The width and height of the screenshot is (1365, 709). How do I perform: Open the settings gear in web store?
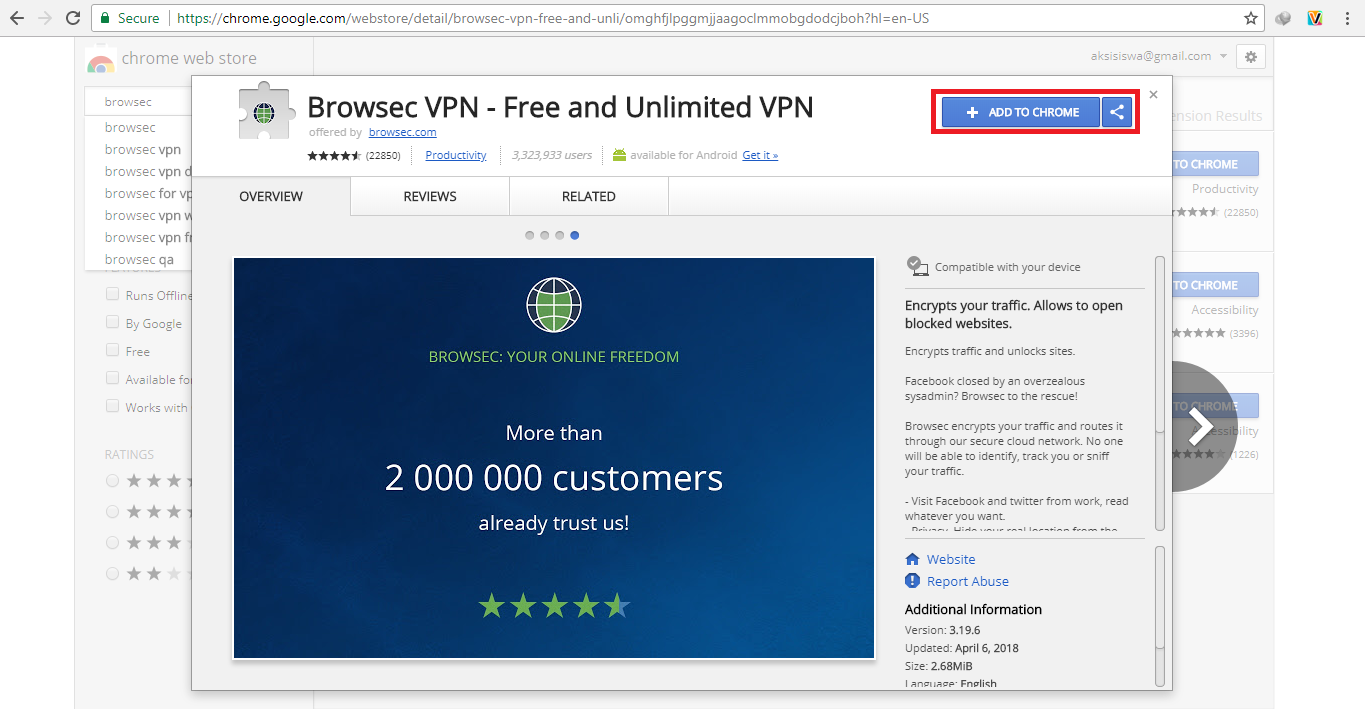tap(1250, 57)
